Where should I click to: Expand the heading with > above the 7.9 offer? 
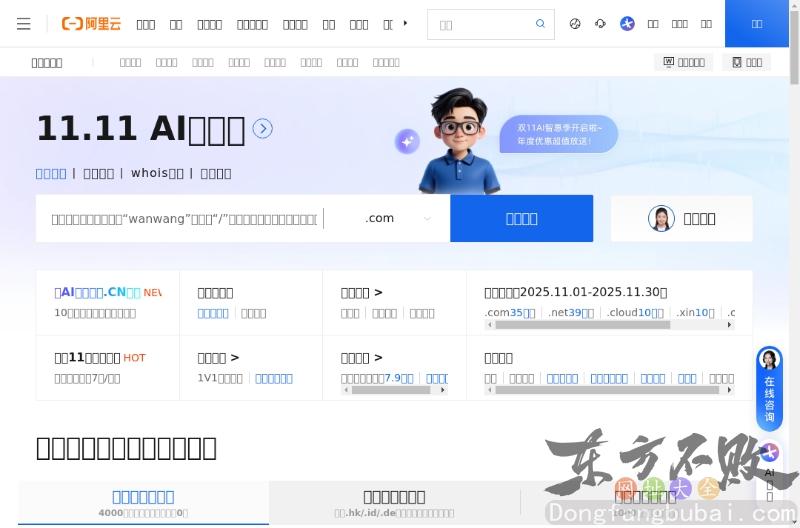pos(361,358)
